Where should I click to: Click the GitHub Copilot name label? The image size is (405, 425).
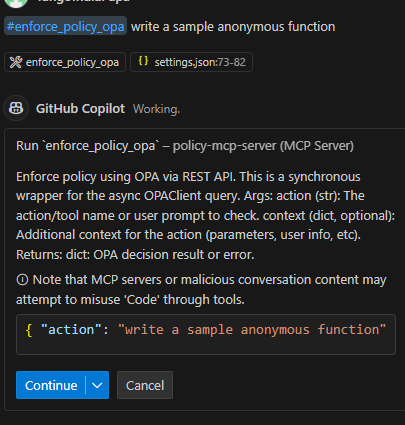[x=80, y=109]
